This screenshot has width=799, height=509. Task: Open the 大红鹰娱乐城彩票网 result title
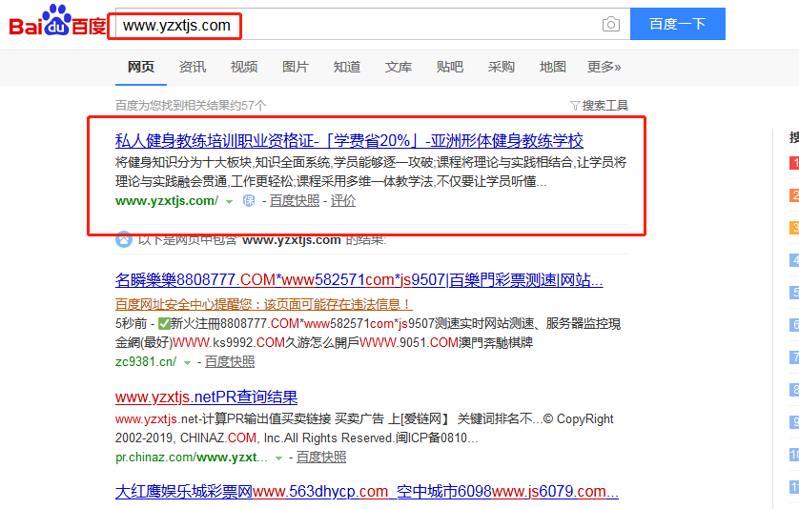tap(366, 492)
